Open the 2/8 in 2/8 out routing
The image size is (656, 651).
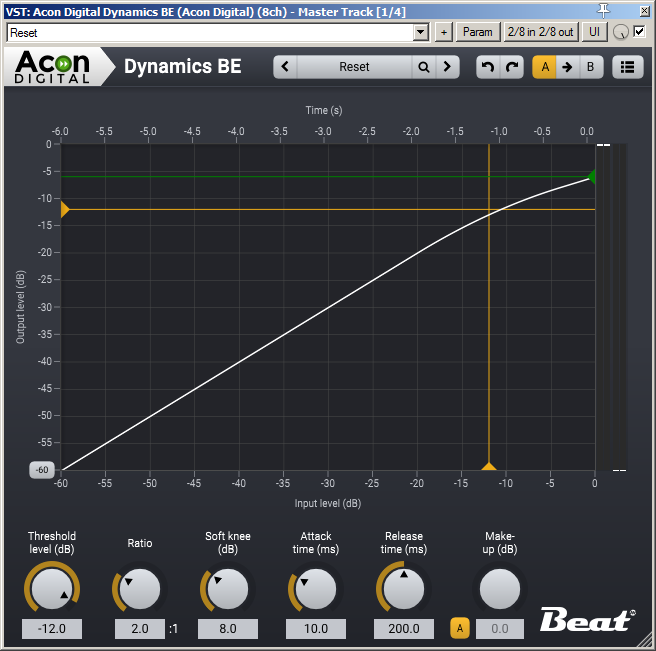[x=541, y=32]
